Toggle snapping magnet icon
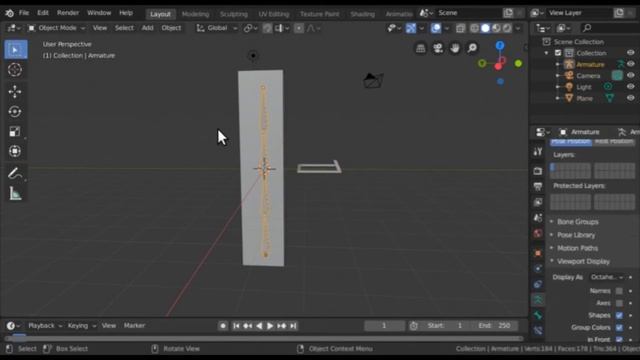 pyautogui.click(x=267, y=28)
